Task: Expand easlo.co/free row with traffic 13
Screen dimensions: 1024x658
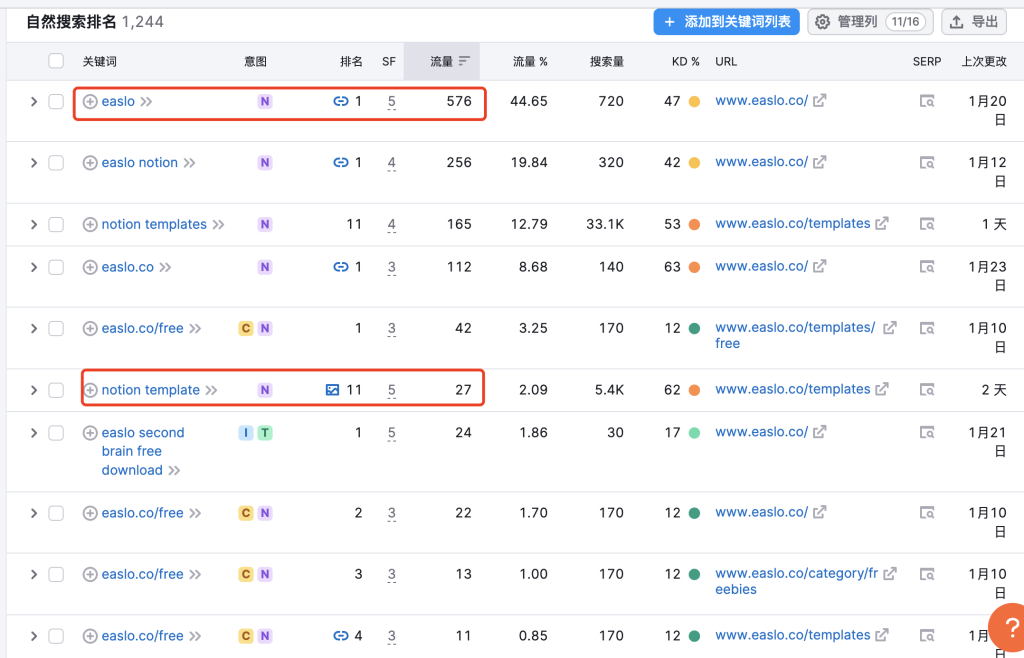Action: 34,574
